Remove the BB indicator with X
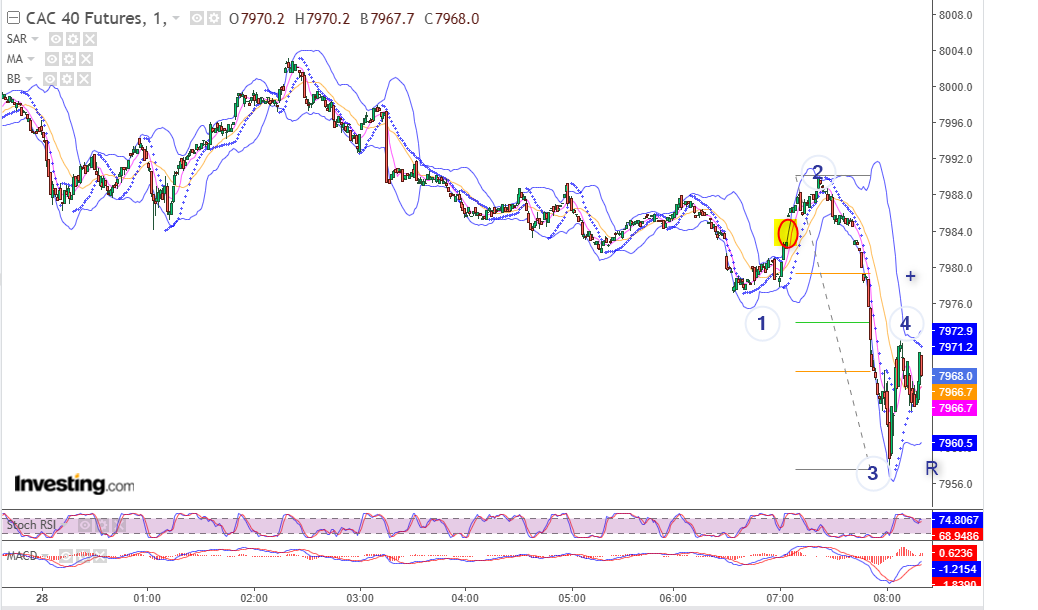Screen dimensions: 1038x610 83,79
